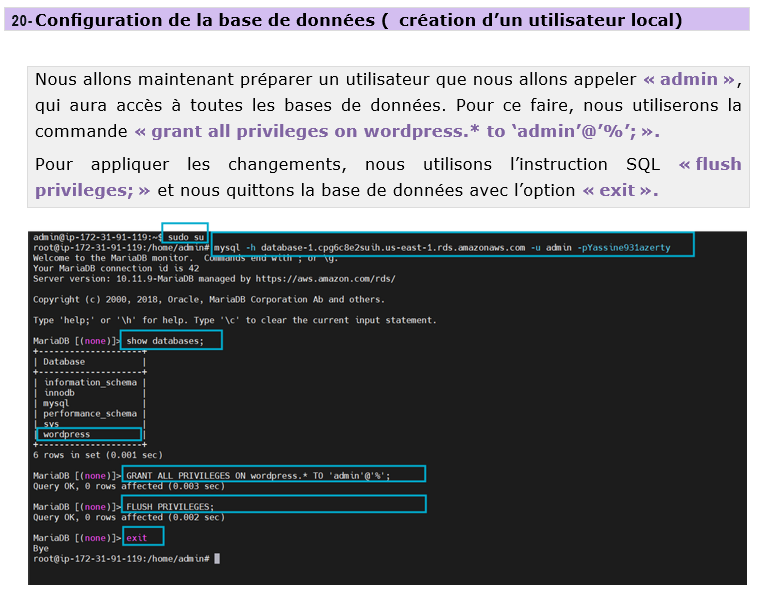Select the purple "« admin »" word in the paragraph

click(x=689, y=79)
